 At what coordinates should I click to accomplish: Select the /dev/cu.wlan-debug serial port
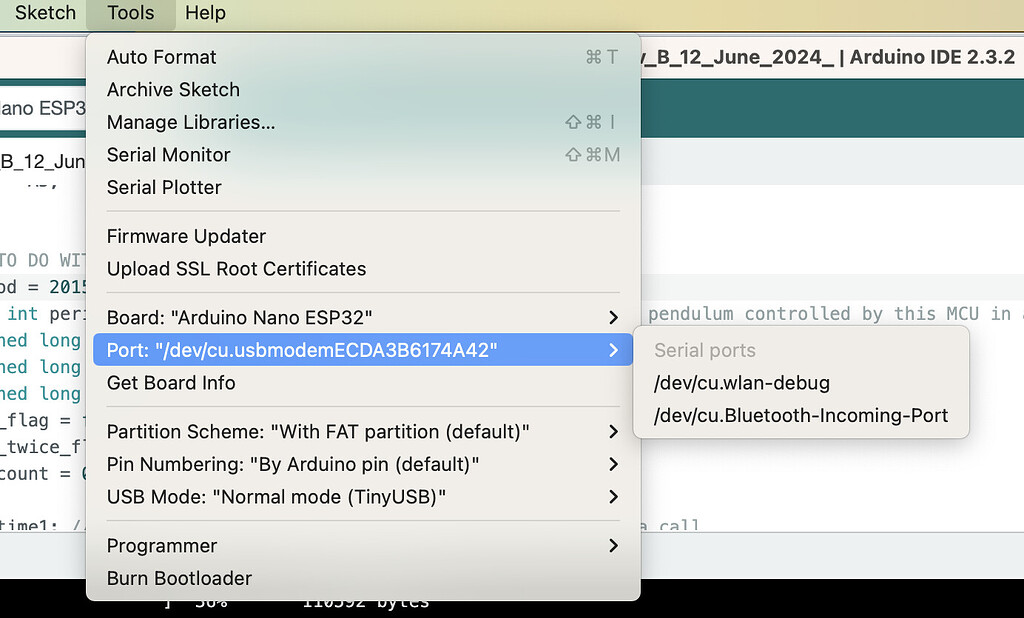tap(742, 382)
